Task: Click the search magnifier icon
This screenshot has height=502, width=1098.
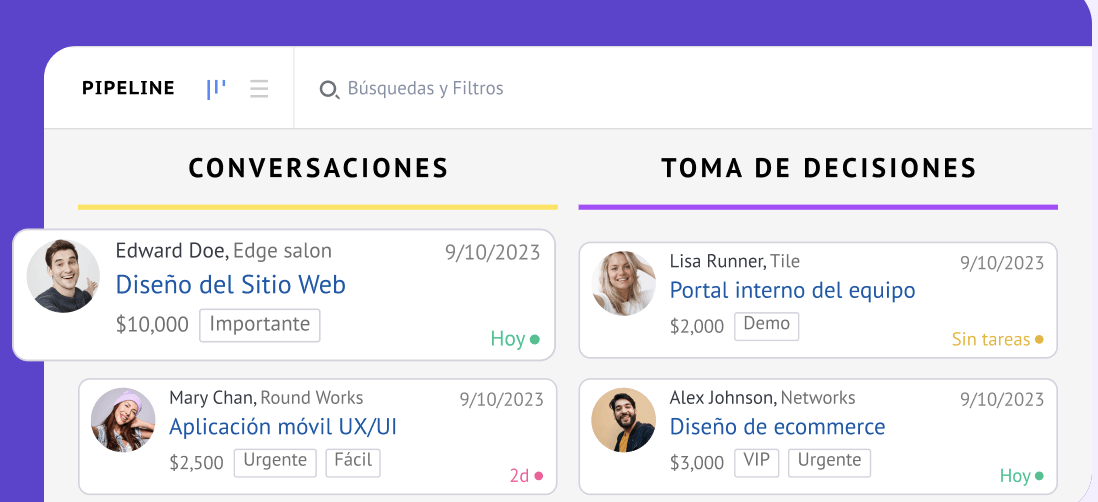Action: point(328,90)
